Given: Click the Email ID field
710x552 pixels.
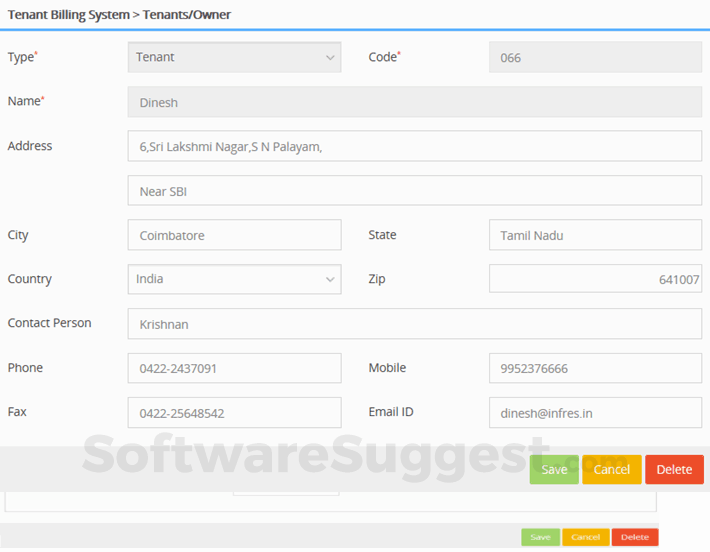Looking at the screenshot, I should 595,413.
